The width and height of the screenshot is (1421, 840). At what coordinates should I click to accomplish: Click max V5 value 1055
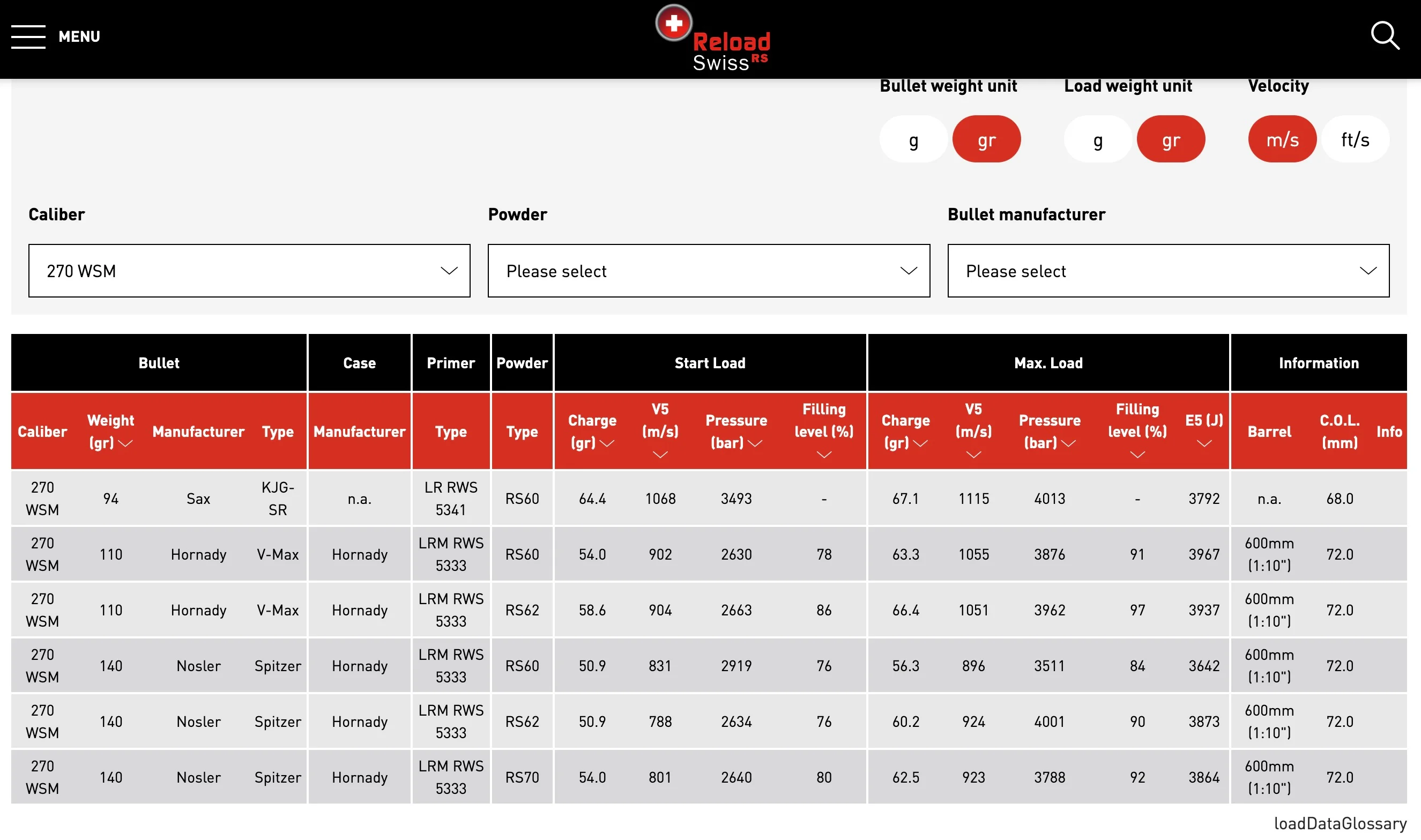(973, 554)
